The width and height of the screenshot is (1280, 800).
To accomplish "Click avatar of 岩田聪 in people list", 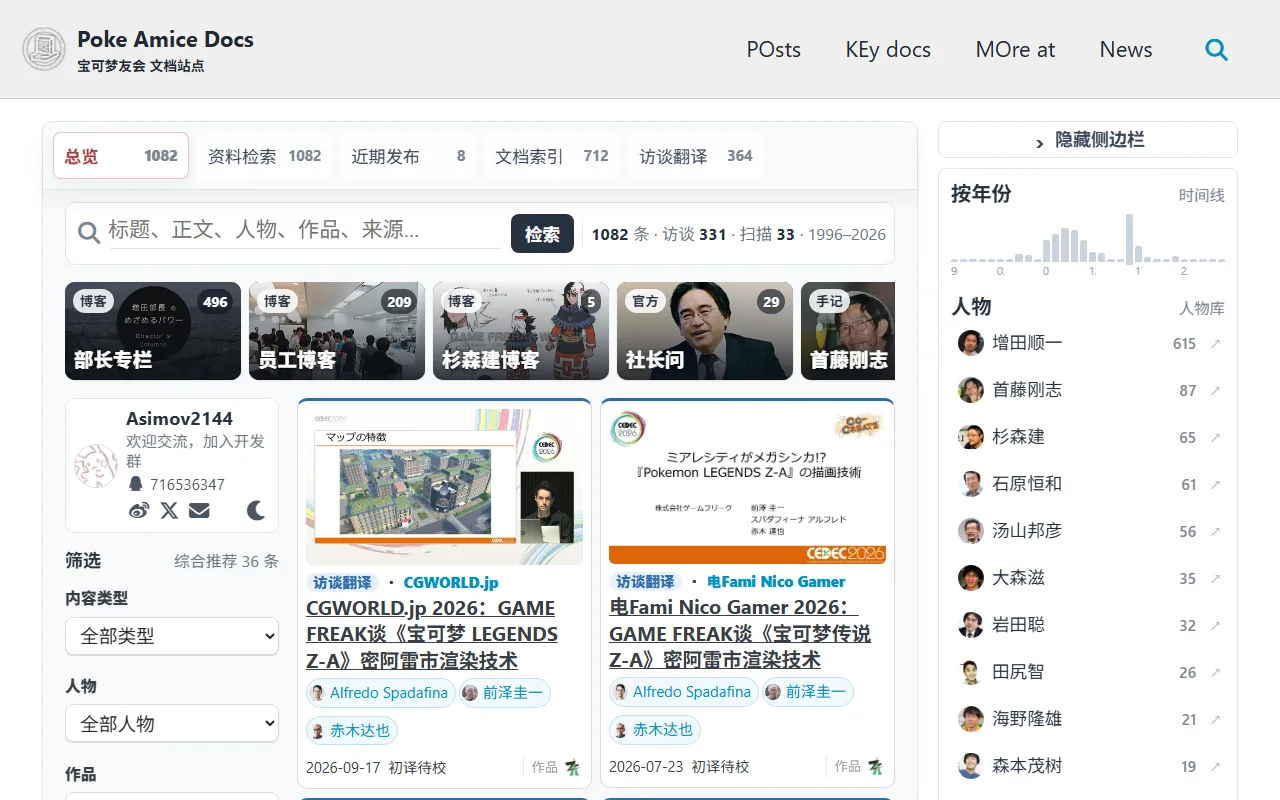I will tap(971, 625).
